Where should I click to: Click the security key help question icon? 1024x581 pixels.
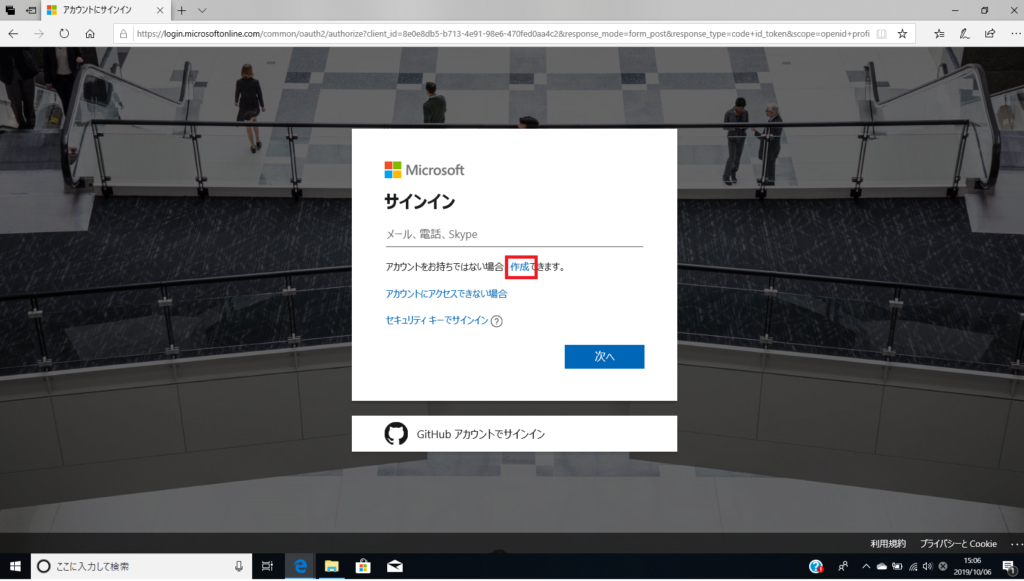click(x=496, y=321)
